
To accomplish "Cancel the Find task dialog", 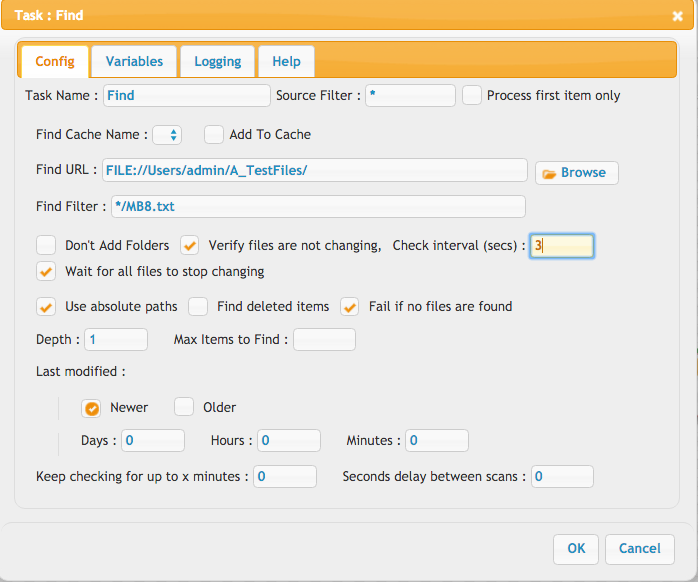I will [x=640, y=549].
